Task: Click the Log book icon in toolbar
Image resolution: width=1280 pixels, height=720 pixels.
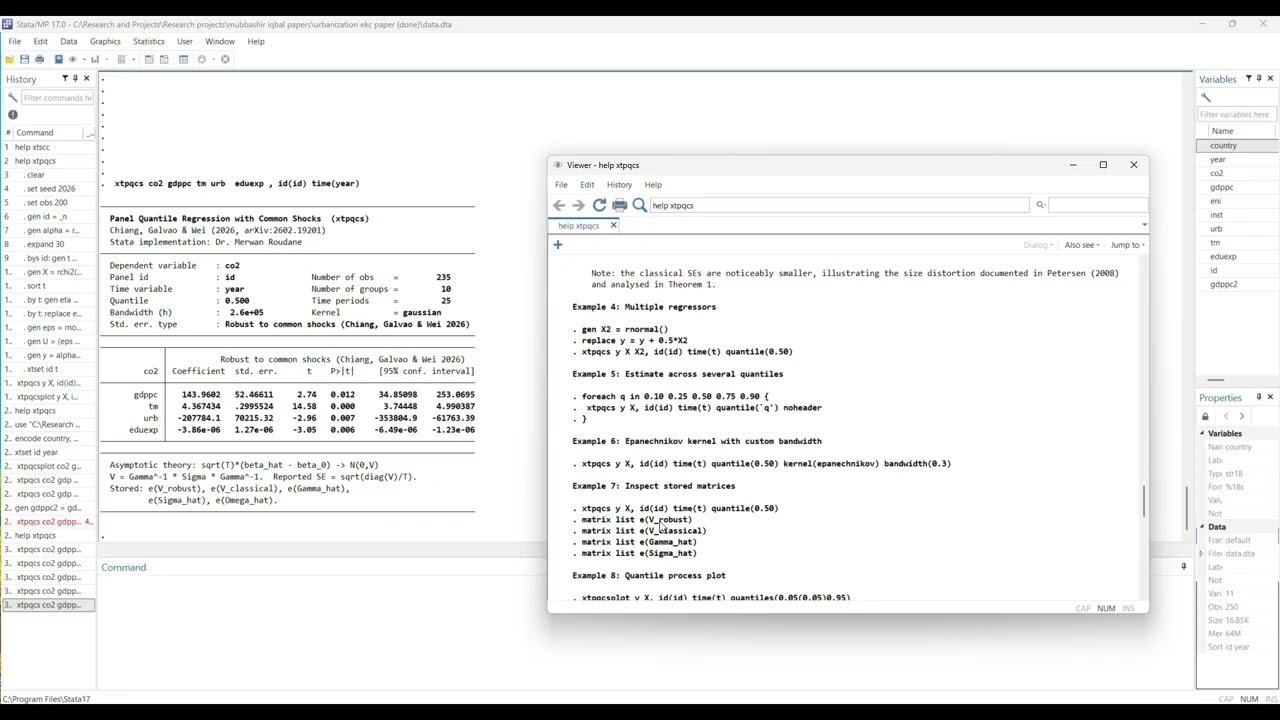Action: click(59, 59)
